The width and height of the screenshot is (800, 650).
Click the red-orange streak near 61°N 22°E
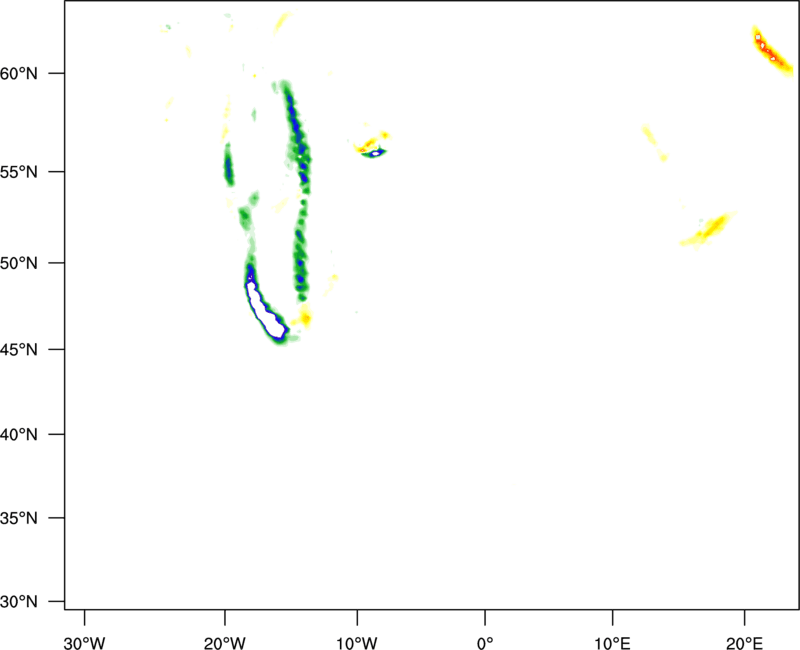tap(772, 51)
